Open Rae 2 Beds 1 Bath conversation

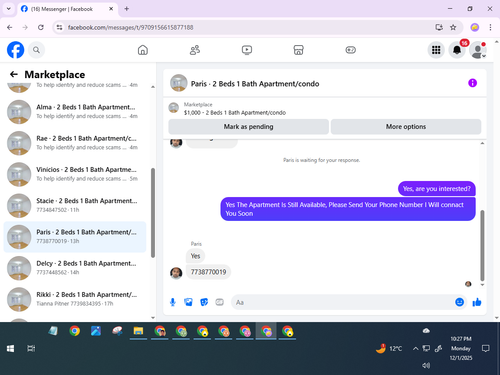(75, 143)
